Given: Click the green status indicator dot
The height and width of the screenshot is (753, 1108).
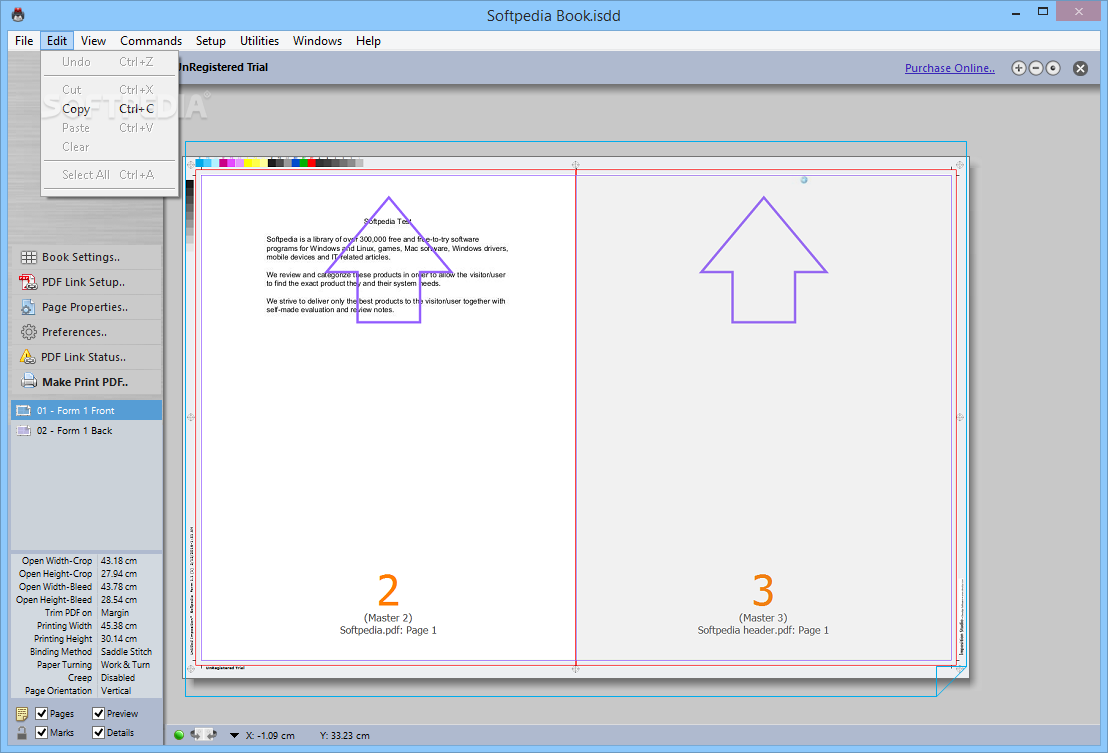Looking at the screenshot, I should [x=179, y=735].
